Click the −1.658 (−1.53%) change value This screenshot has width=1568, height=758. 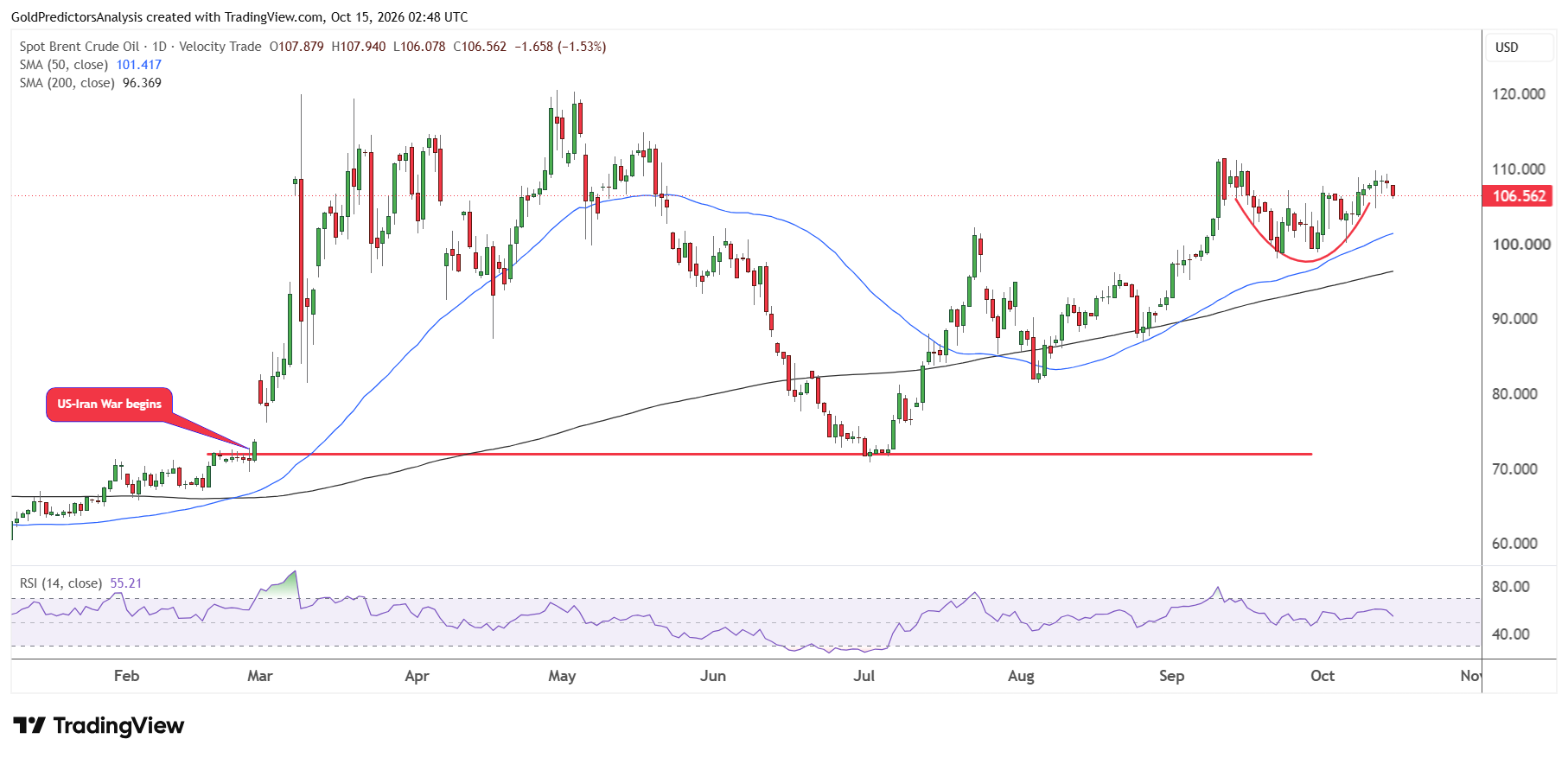(x=560, y=47)
